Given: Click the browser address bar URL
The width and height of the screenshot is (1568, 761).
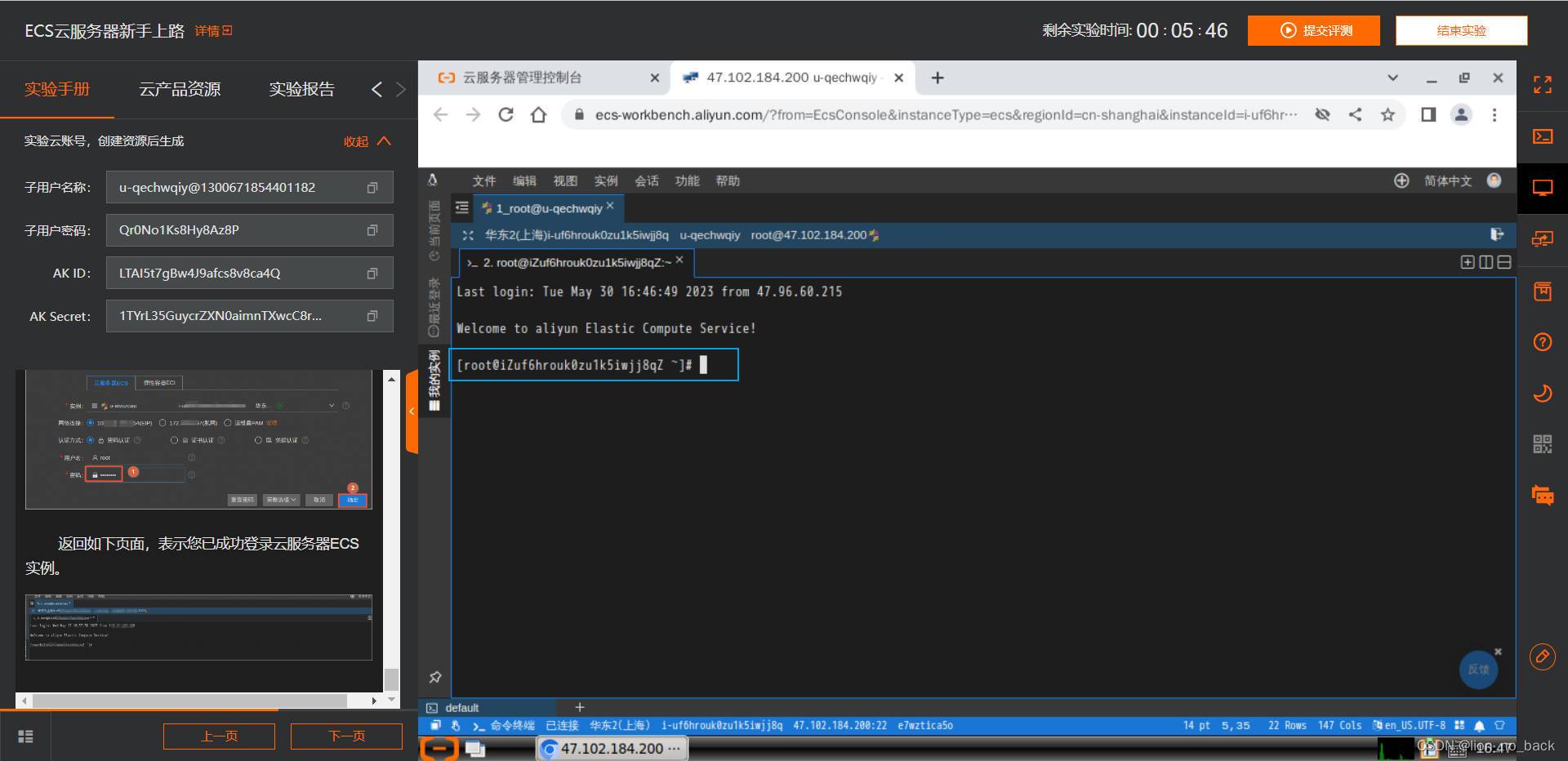Looking at the screenshot, I should coord(946,115).
